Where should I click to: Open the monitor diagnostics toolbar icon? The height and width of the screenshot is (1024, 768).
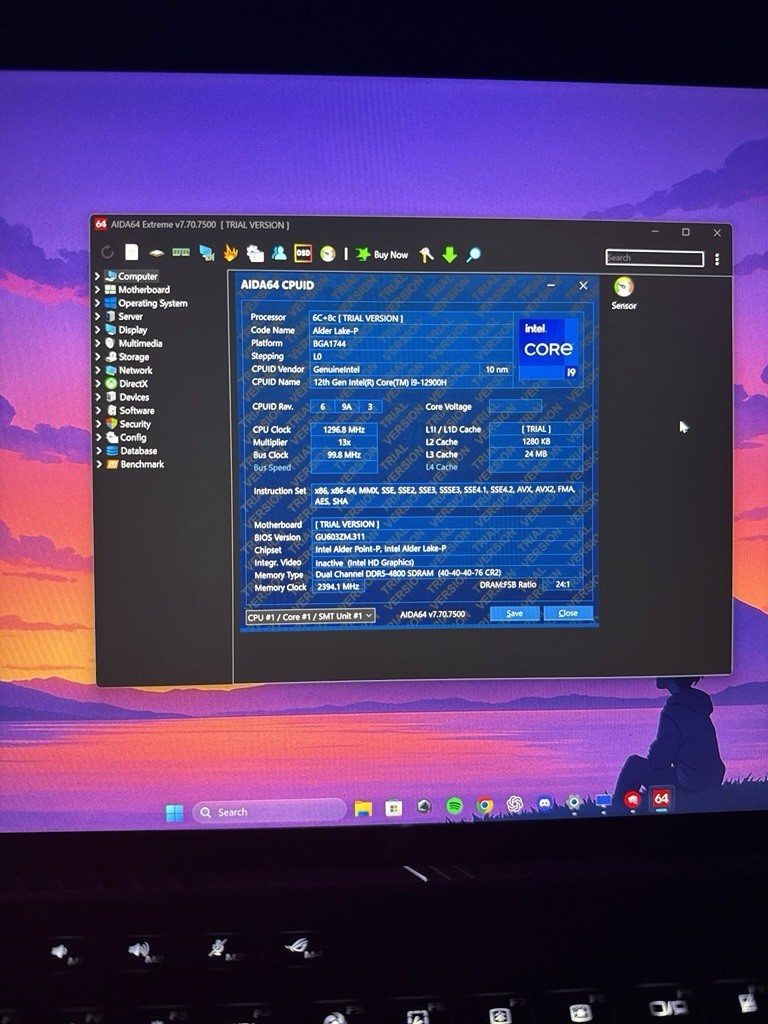click(207, 253)
